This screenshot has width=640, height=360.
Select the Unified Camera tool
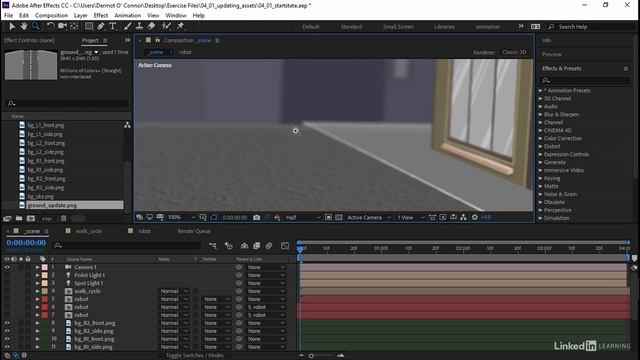coord(62,27)
